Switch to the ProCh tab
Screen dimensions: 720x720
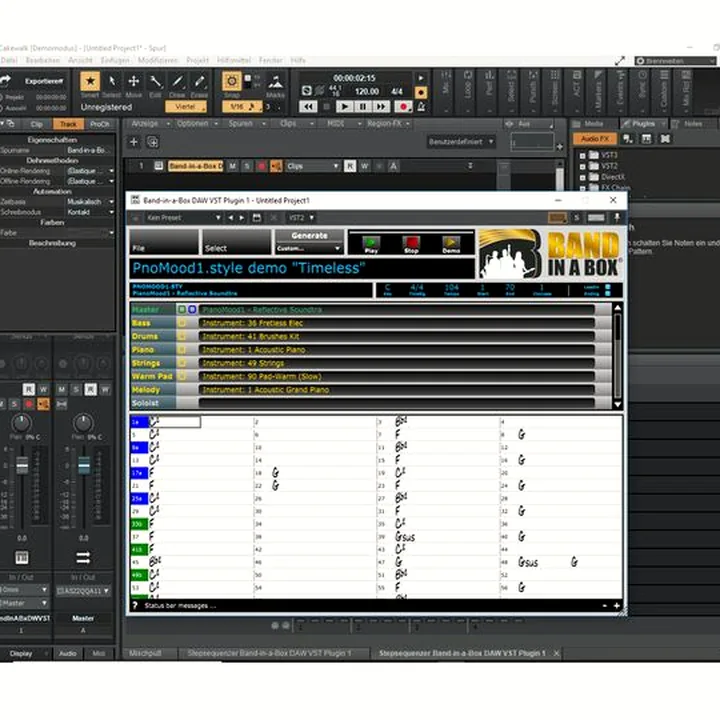point(100,124)
